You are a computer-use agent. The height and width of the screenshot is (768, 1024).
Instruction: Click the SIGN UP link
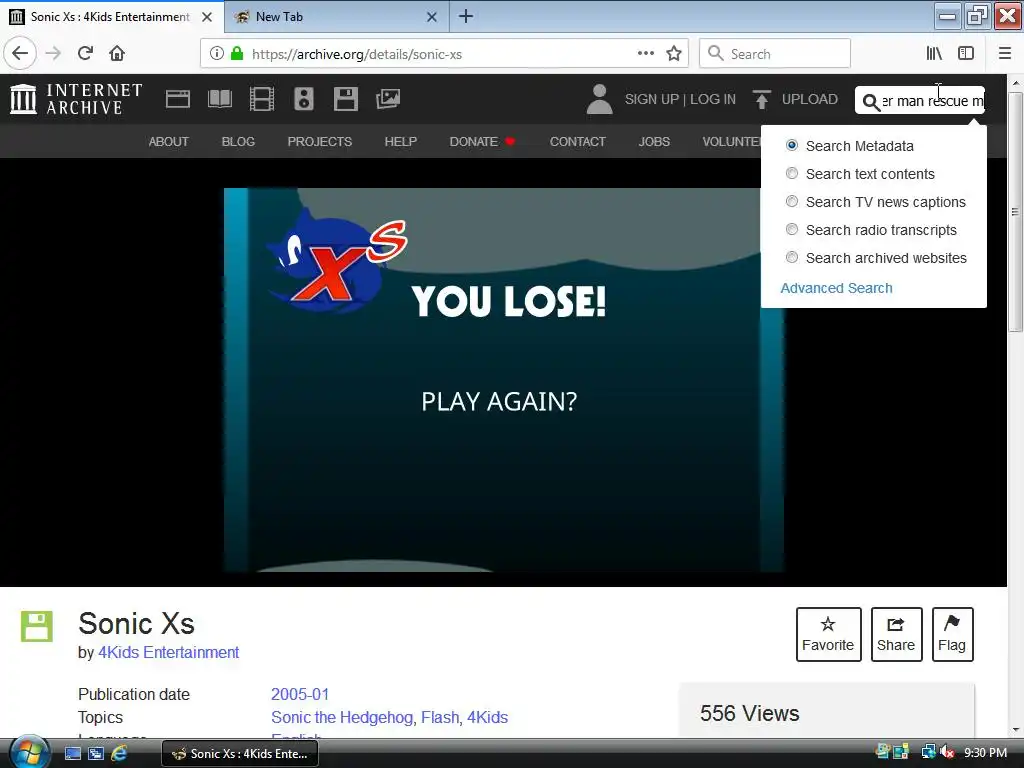tap(652, 99)
